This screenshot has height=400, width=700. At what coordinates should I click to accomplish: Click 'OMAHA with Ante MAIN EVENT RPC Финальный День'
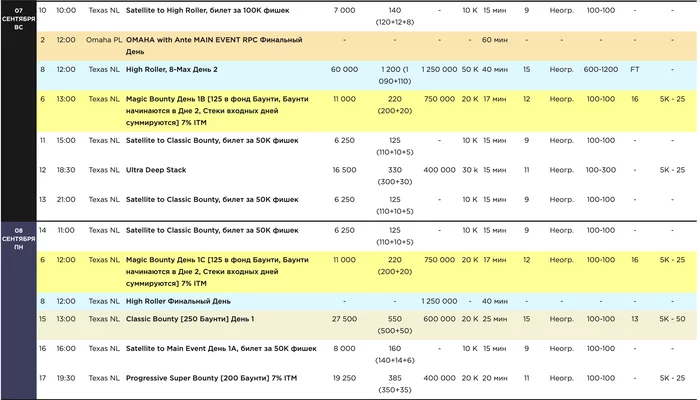pyautogui.click(x=214, y=46)
